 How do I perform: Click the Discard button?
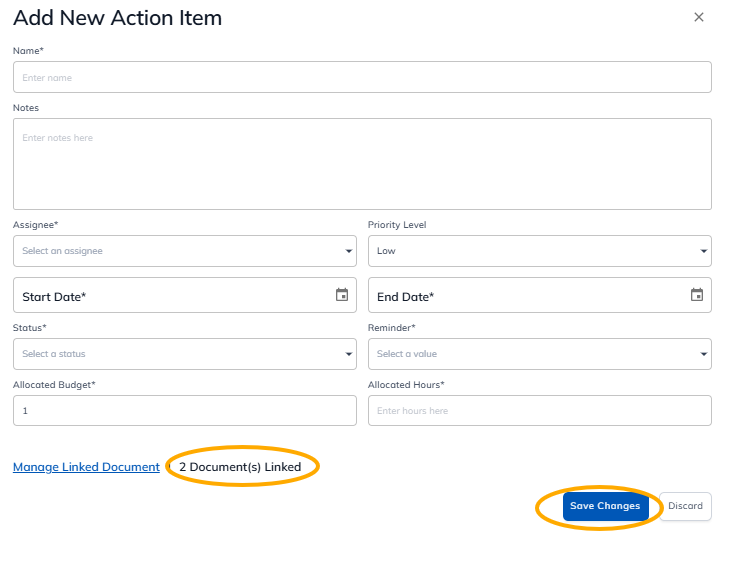[685, 506]
